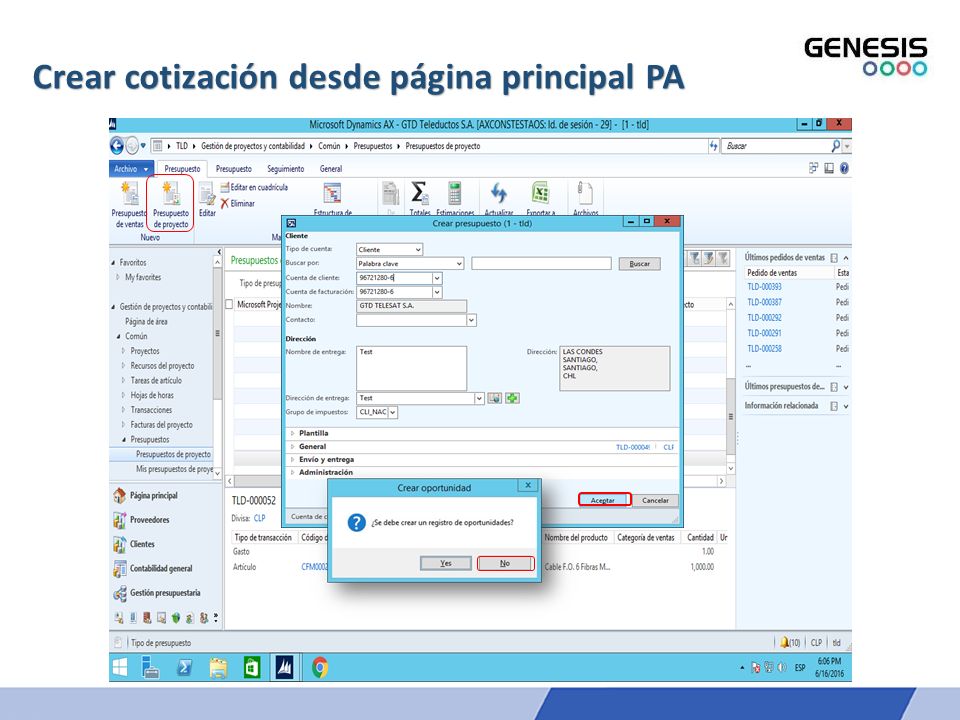Click the magnifier icon in Buscar box
The width and height of the screenshot is (960, 720).
[836, 146]
